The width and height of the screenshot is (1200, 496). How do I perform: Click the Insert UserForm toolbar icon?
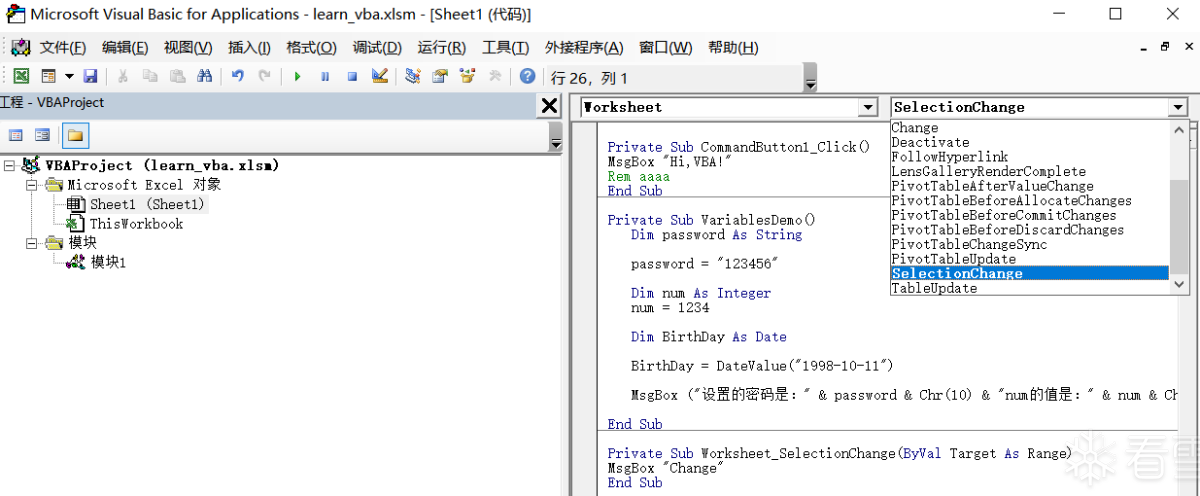tap(47, 77)
